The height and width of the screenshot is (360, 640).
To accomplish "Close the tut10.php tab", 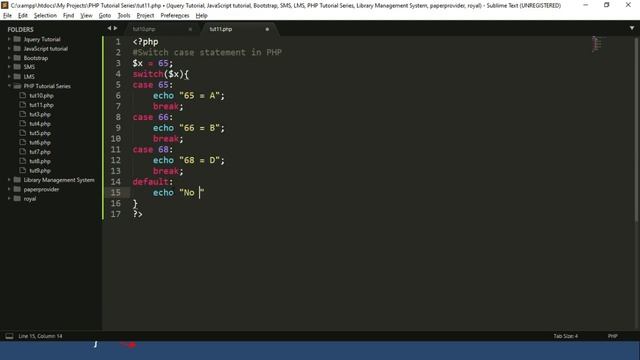I will (190, 29).
